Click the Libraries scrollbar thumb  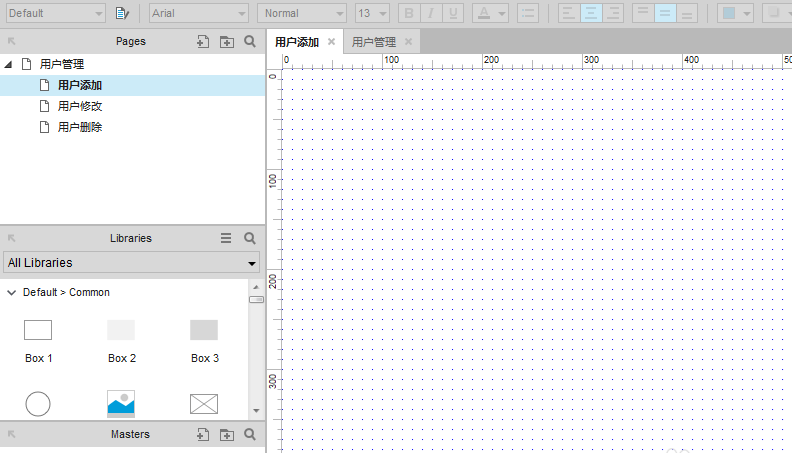click(x=257, y=299)
